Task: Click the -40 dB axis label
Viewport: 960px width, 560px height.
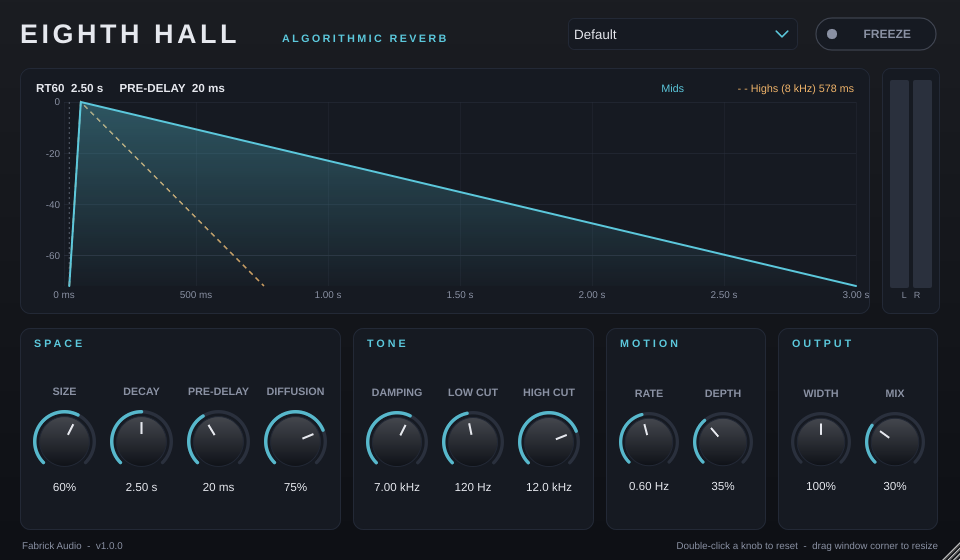Action: click(x=53, y=205)
